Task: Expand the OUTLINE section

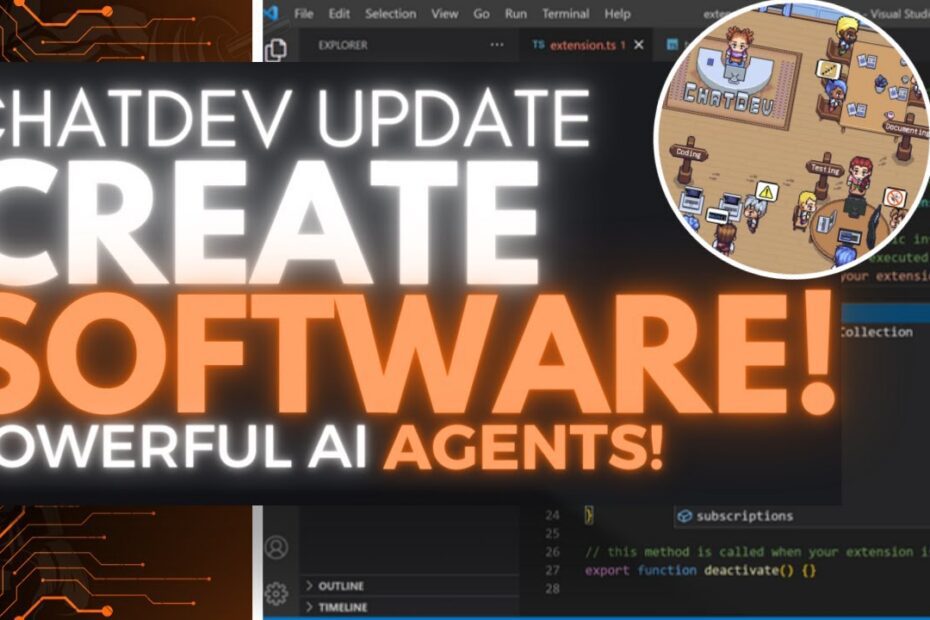Action: pos(409,586)
